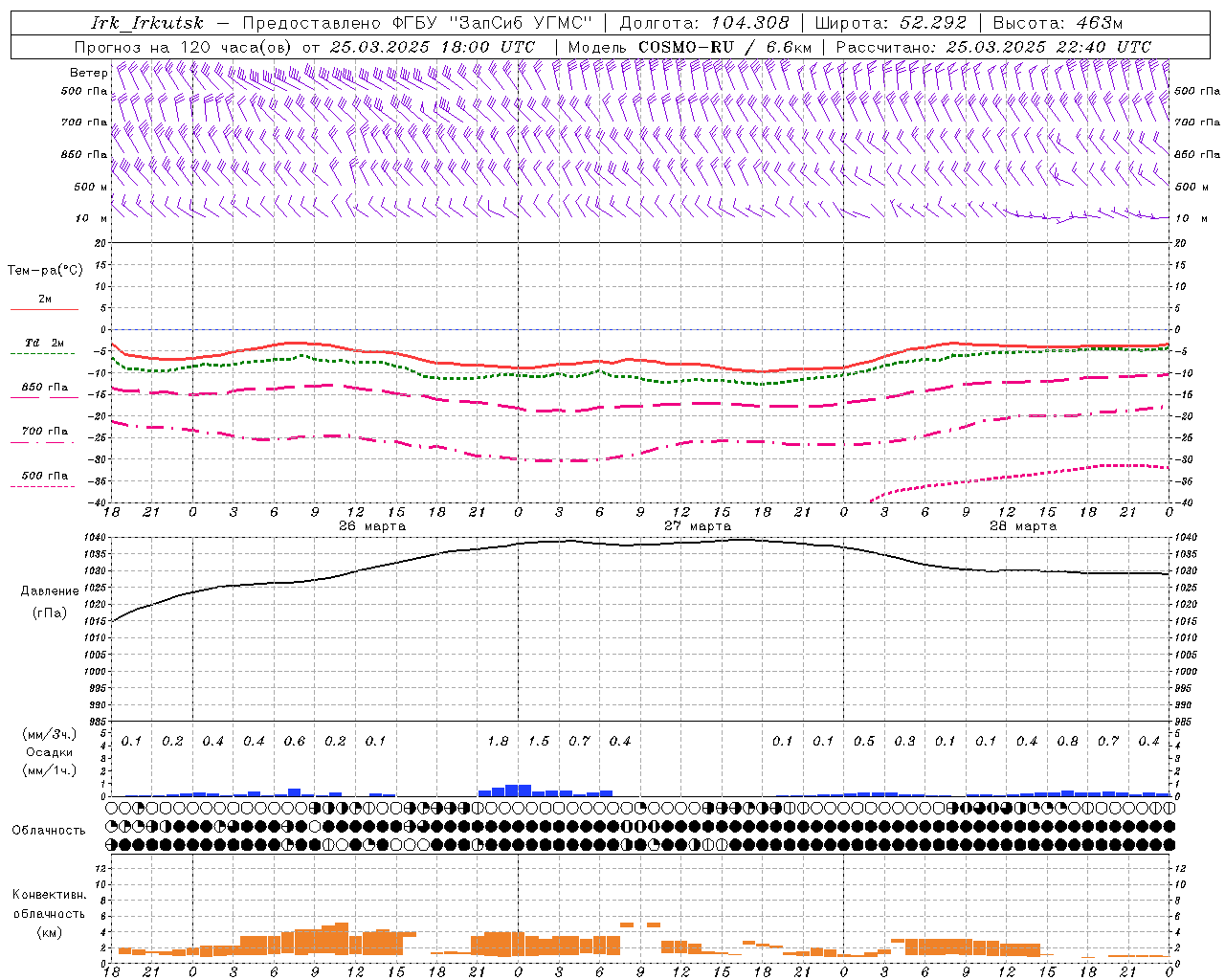Click the precipitation value '0.5'
1225x980 pixels.
(x=864, y=741)
